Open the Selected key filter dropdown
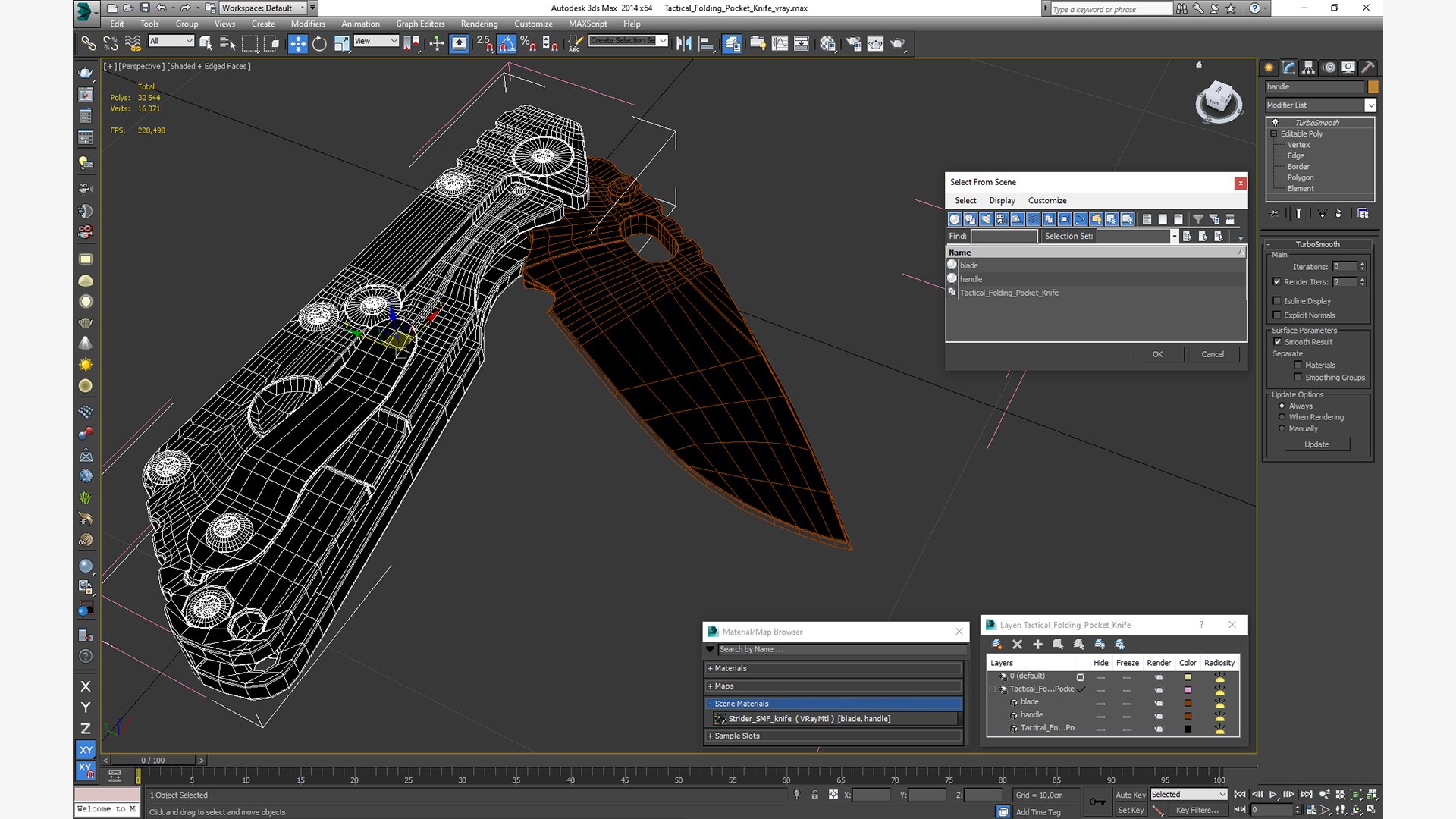Screen dimensions: 1456x819 tap(1188, 794)
